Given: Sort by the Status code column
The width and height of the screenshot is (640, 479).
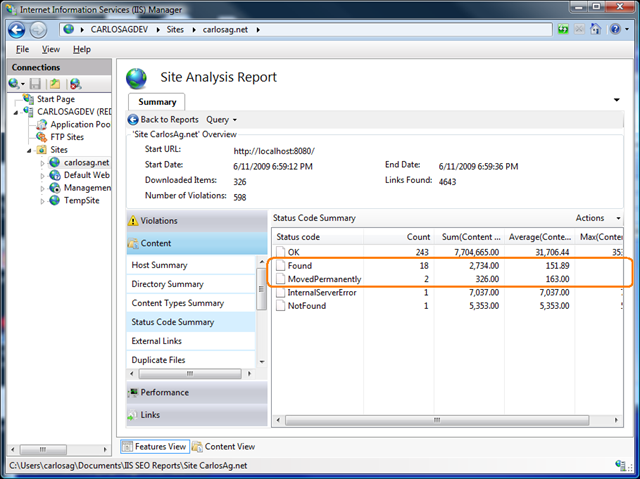Looking at the screenshot, I should [318, 237].
